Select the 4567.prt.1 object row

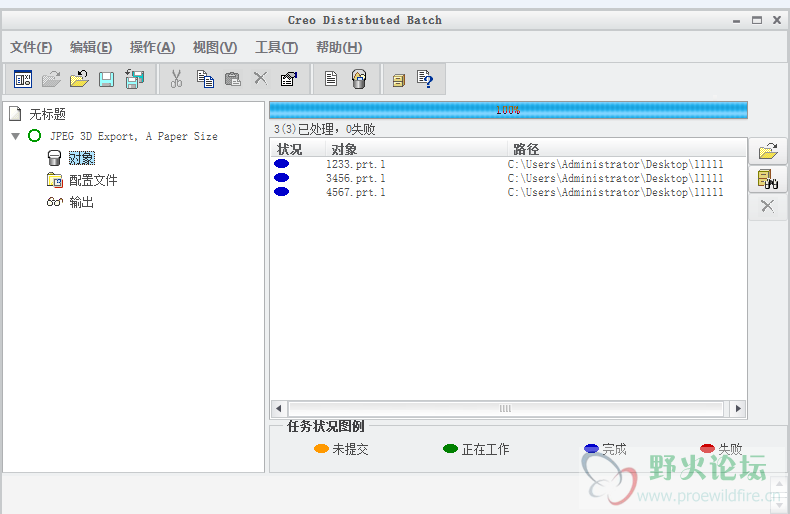pyautogui.click(x=508, y=192)
